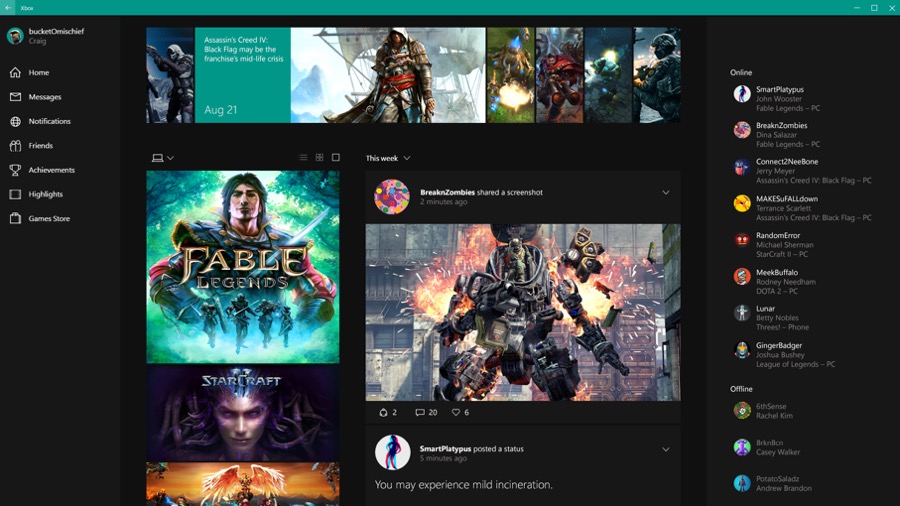Click the soldier thumbnail in banner

pos(657,75)
